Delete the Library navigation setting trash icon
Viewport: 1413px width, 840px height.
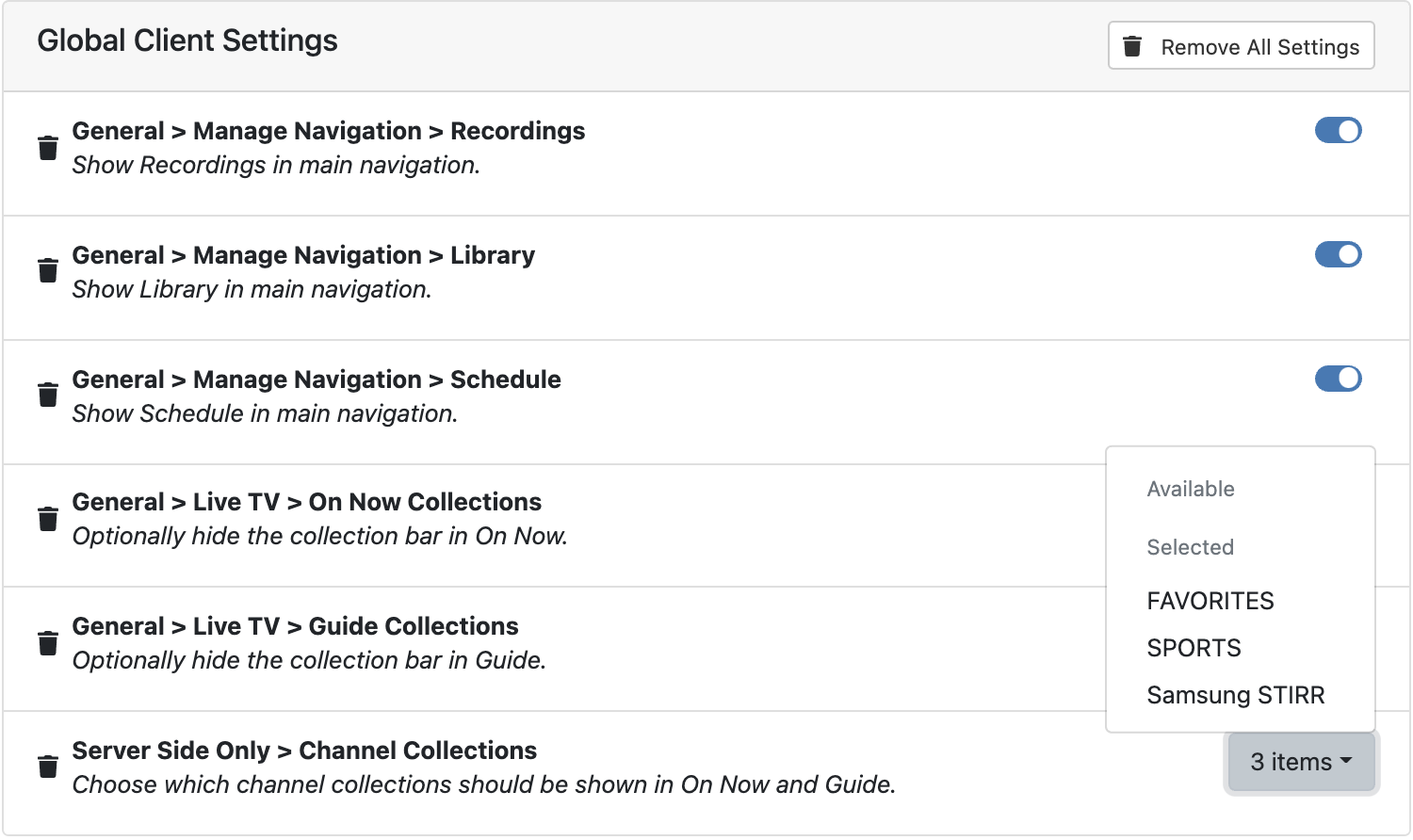coord(48,270)
